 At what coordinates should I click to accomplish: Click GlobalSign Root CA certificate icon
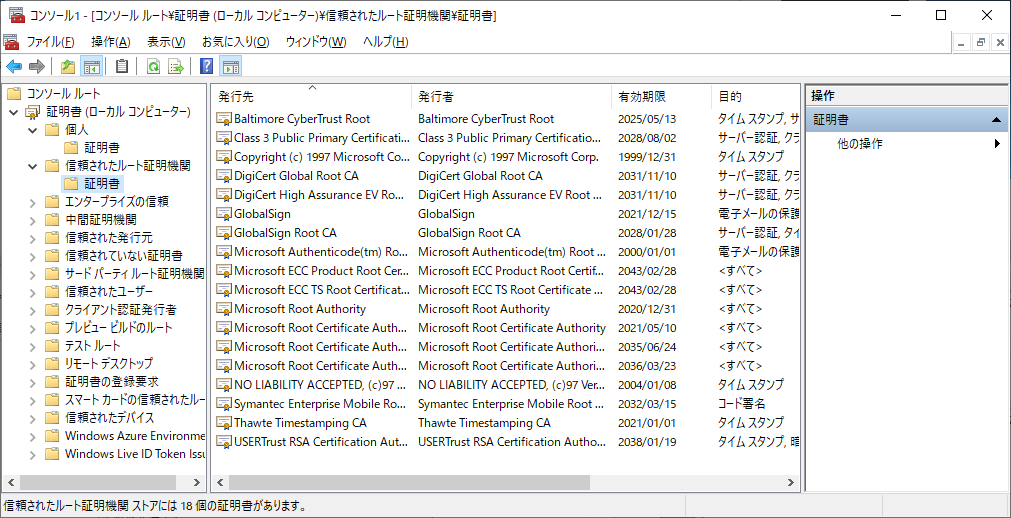tap(224, 233)
